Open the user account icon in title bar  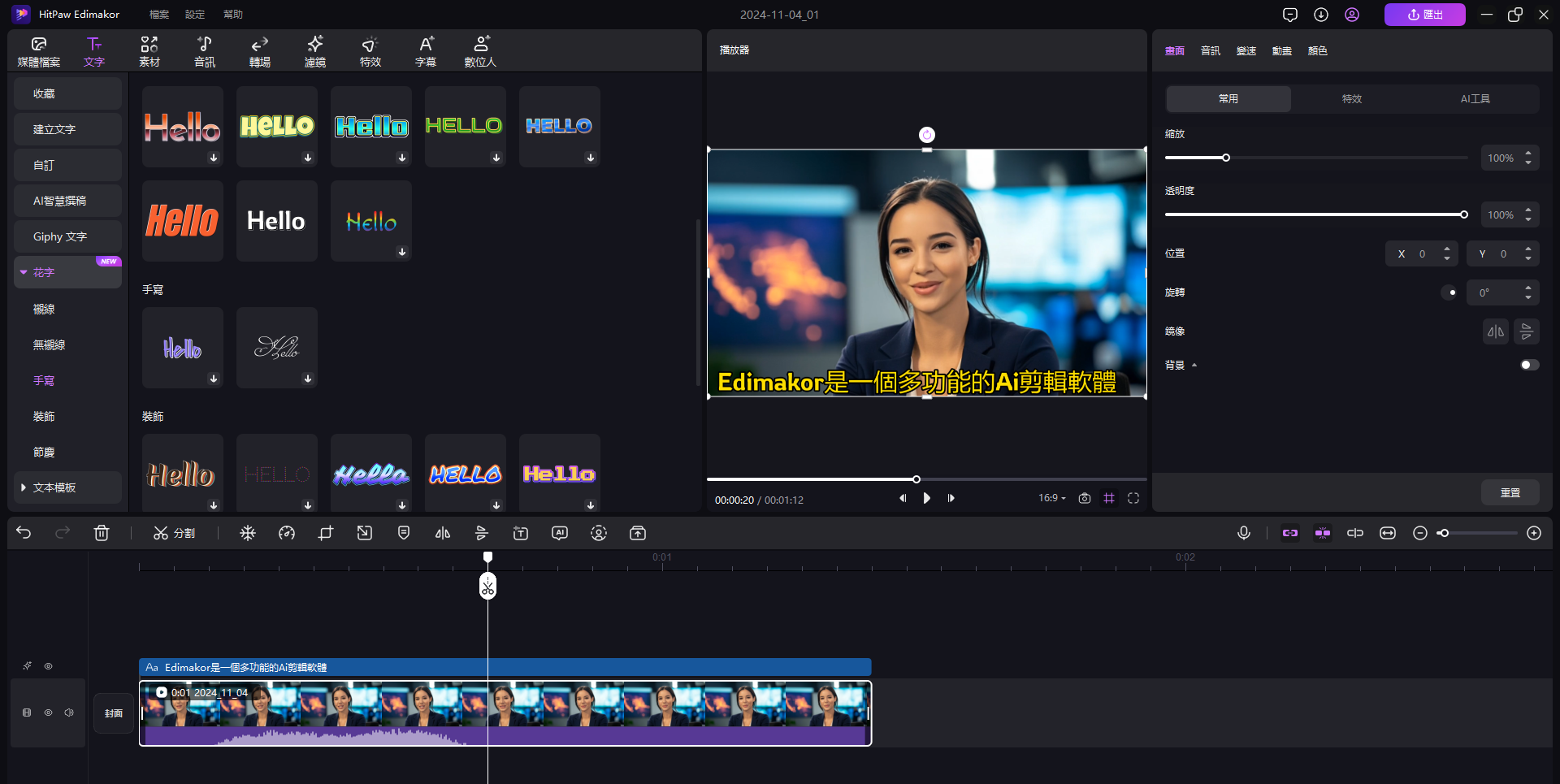click(1352, 15)
